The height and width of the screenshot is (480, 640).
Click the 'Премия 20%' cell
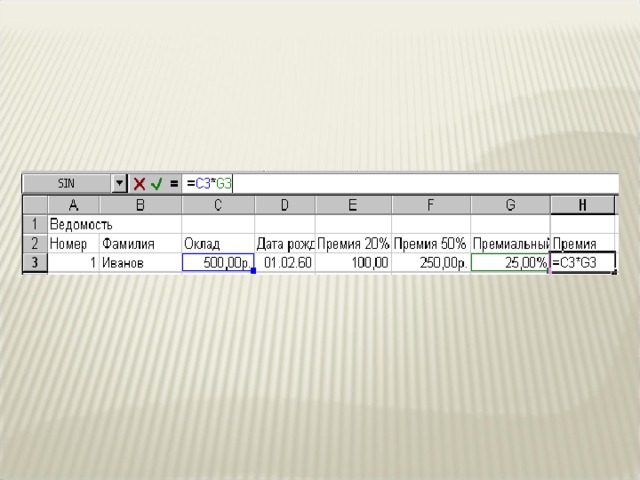pos(353,244)
